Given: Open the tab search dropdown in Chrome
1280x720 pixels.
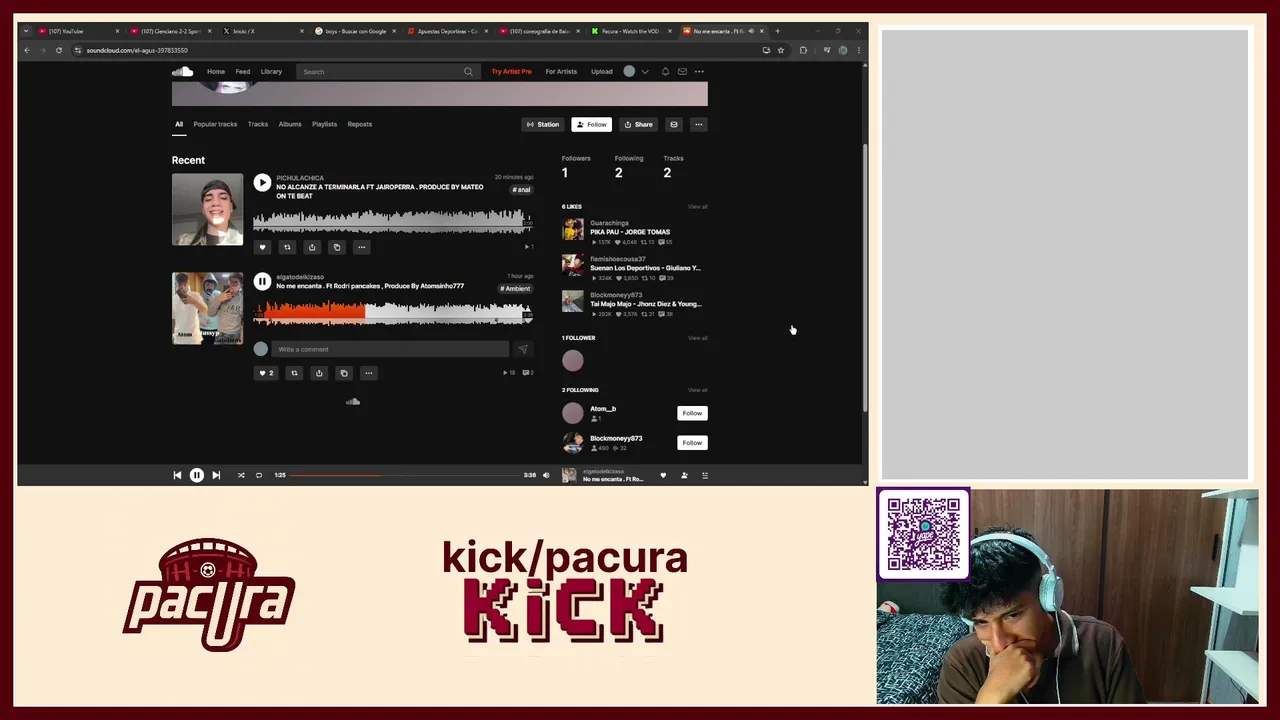Looking at the screenshot, I should [26, 31].
